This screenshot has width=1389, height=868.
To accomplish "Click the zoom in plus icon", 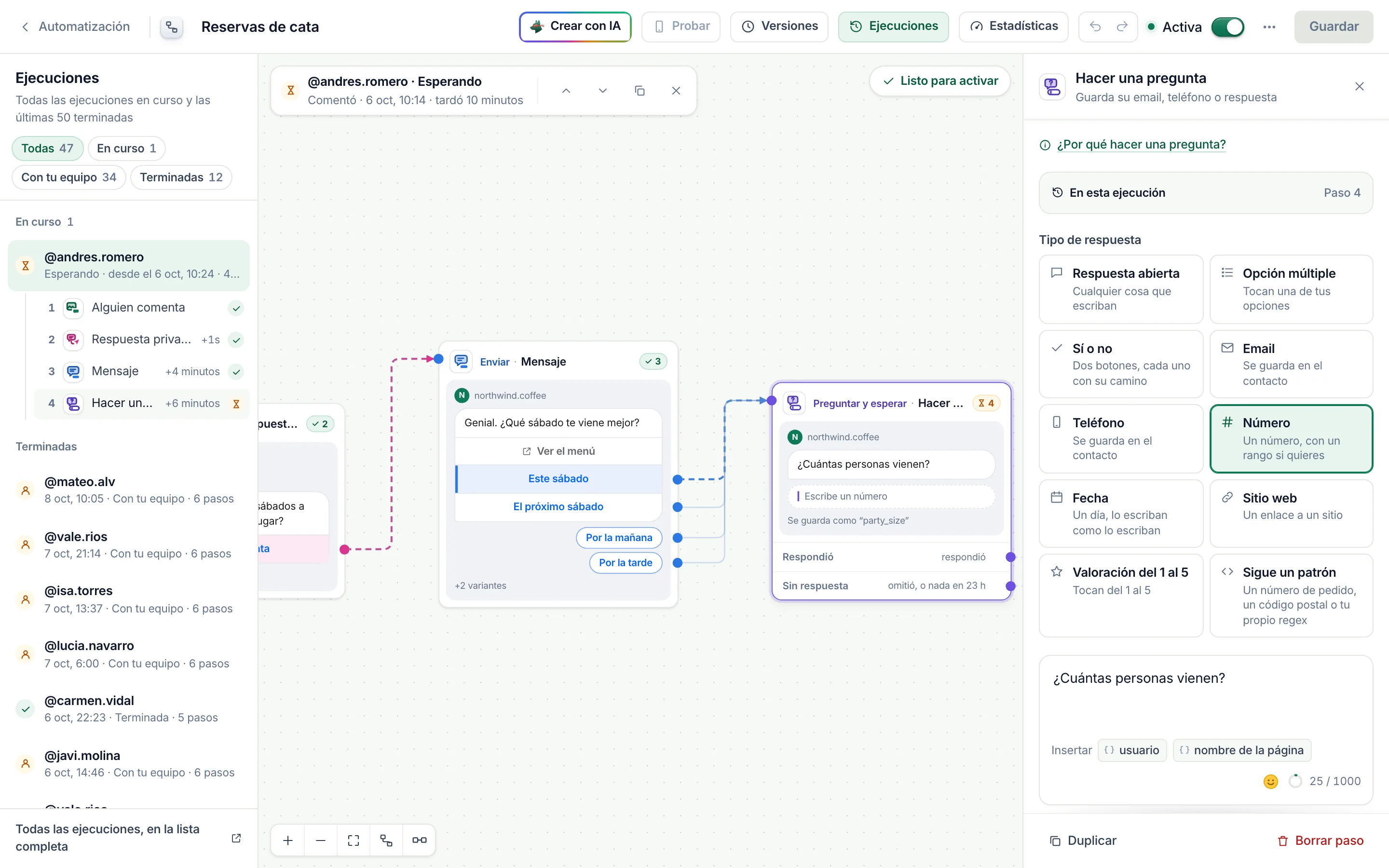I will coord(288,840).
